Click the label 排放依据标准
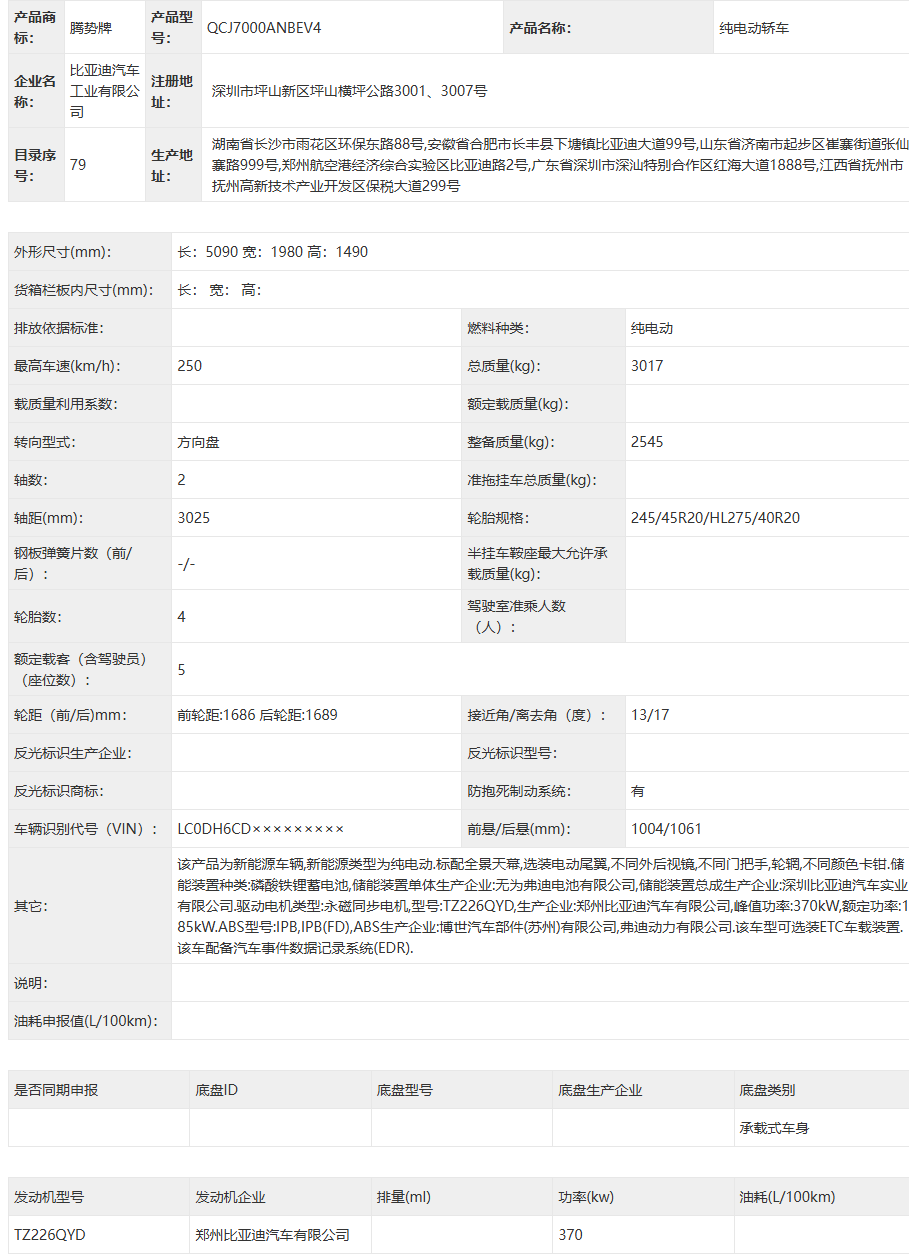Viewport: 909px width, 1254px height. tap(59, 328)
